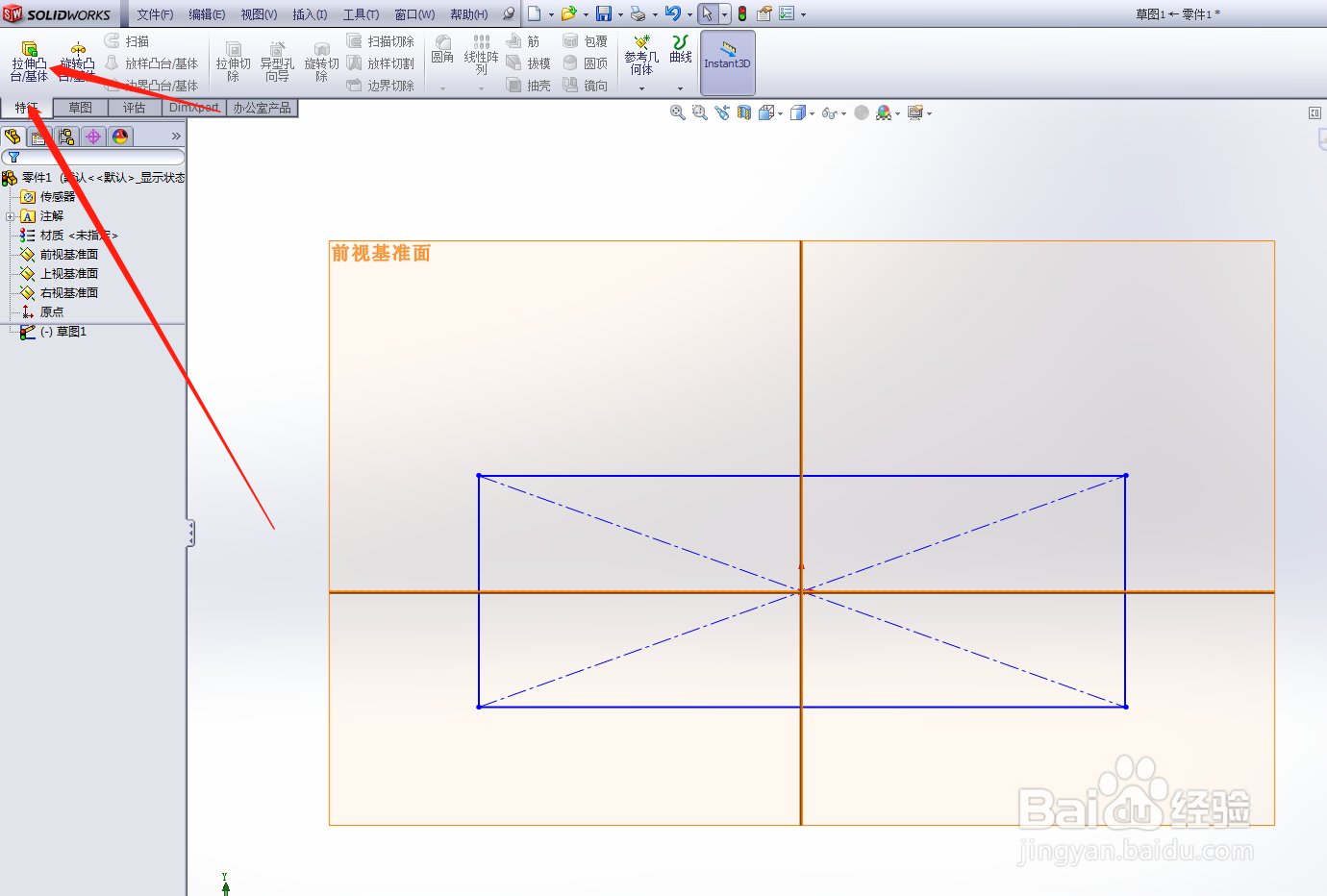This screenshot has width=1327, height=896.
Task: Open the DimXpertManager crosshair tab icon
Action: point(93,137)
